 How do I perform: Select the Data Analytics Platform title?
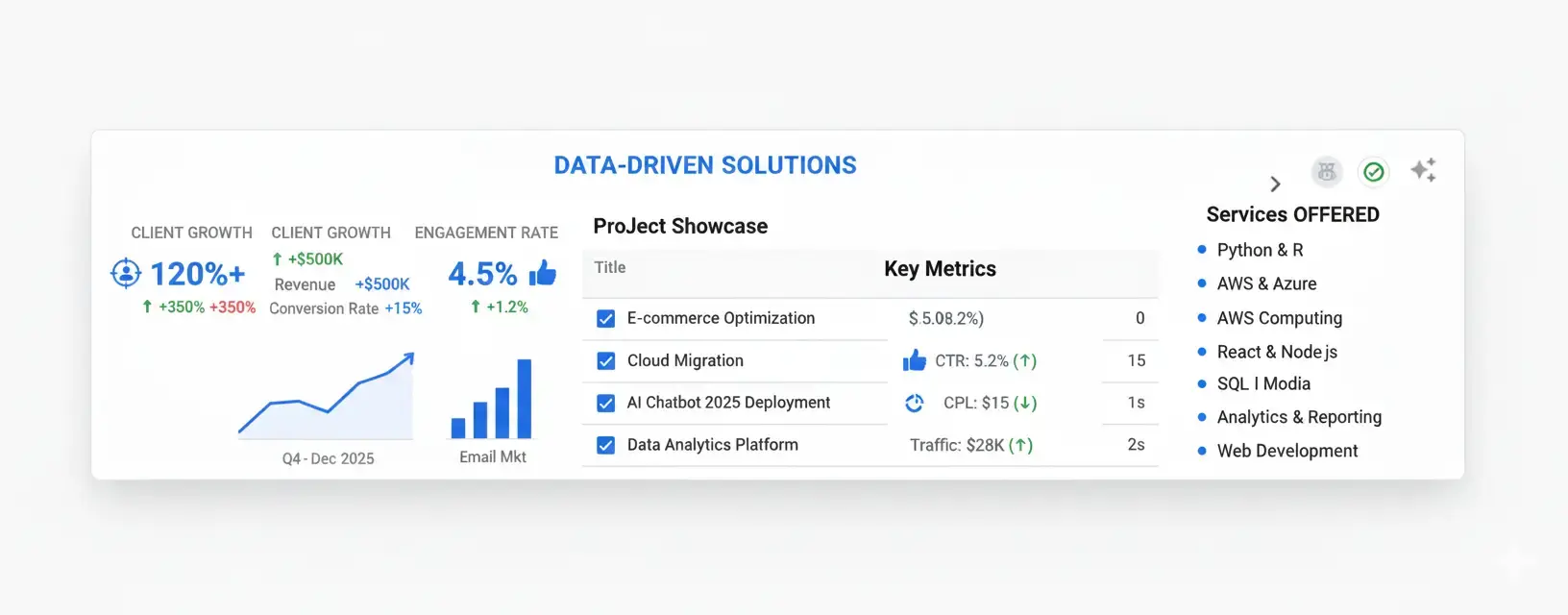(x=712, y=445)
